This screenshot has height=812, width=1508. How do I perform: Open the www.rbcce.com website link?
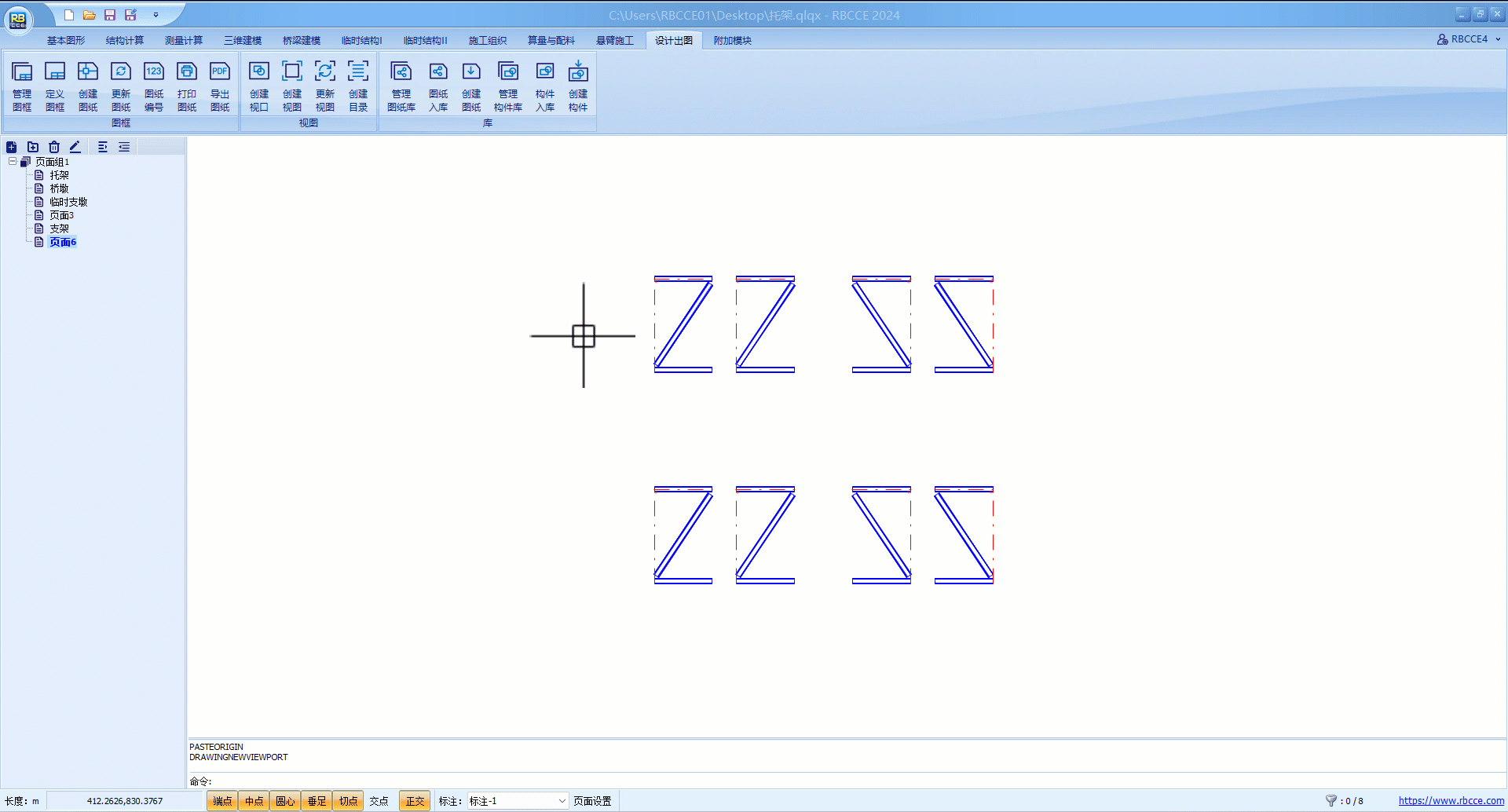pyautogui.click(x=1451, y=801)
